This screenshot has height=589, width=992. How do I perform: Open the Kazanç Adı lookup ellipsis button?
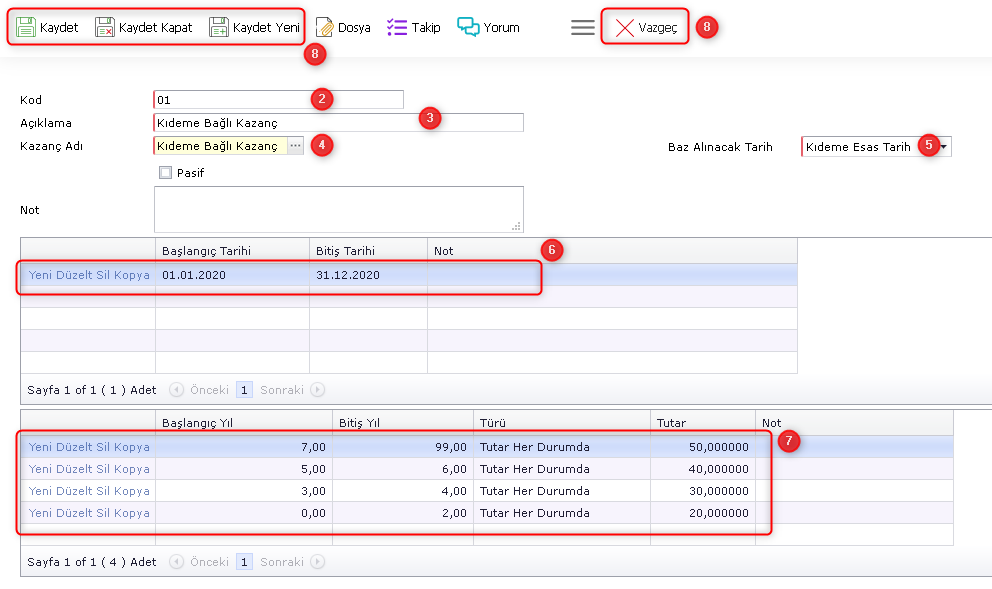click(295, 146)
